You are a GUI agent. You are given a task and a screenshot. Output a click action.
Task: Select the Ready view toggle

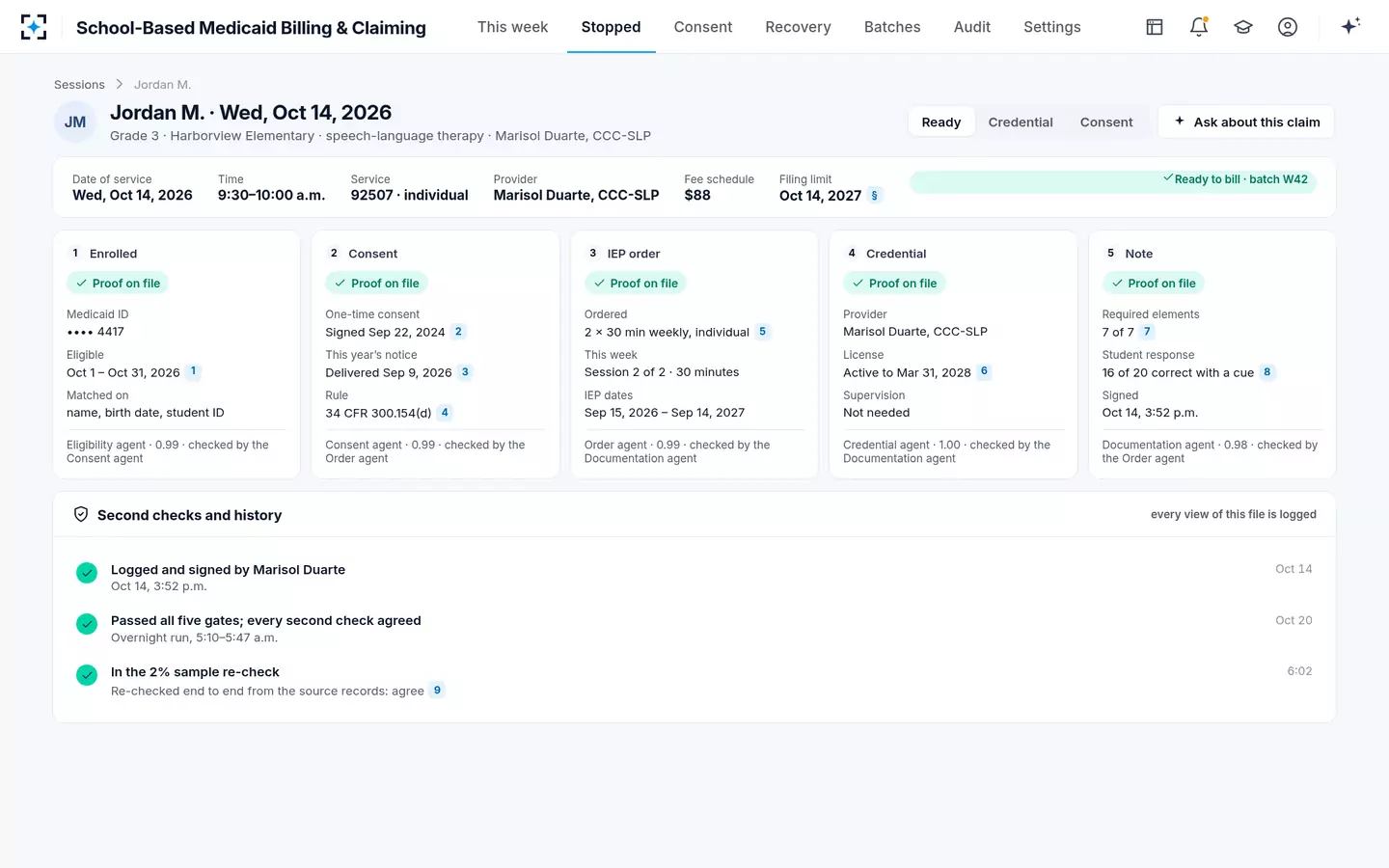point(941,122)
